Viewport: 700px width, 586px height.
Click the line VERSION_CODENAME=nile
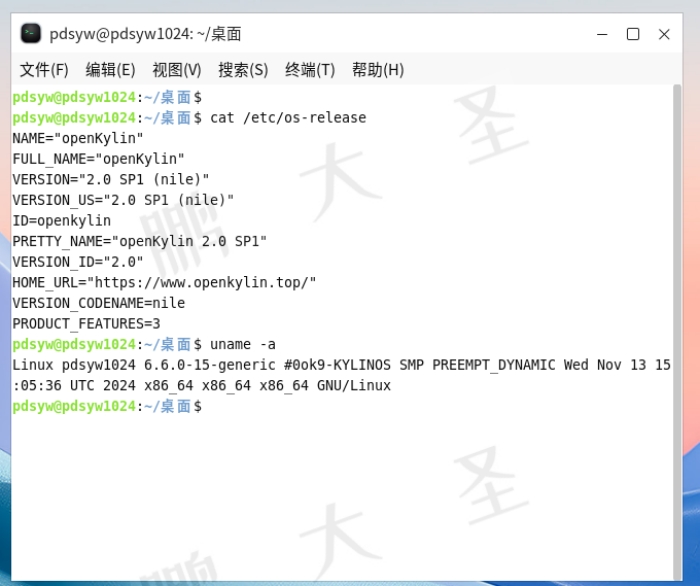pos(99,303)
